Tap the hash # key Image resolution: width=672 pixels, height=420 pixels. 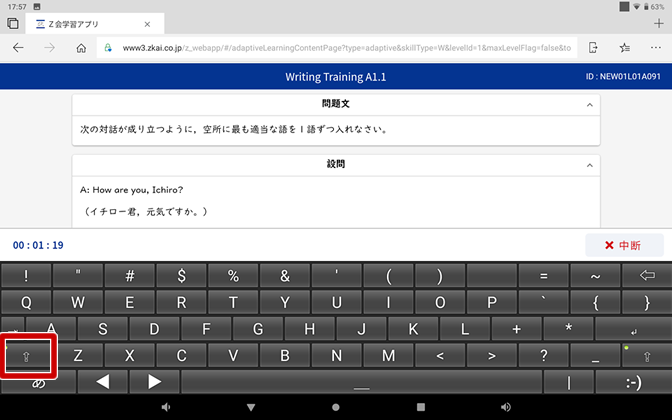[x=129, y=275]
